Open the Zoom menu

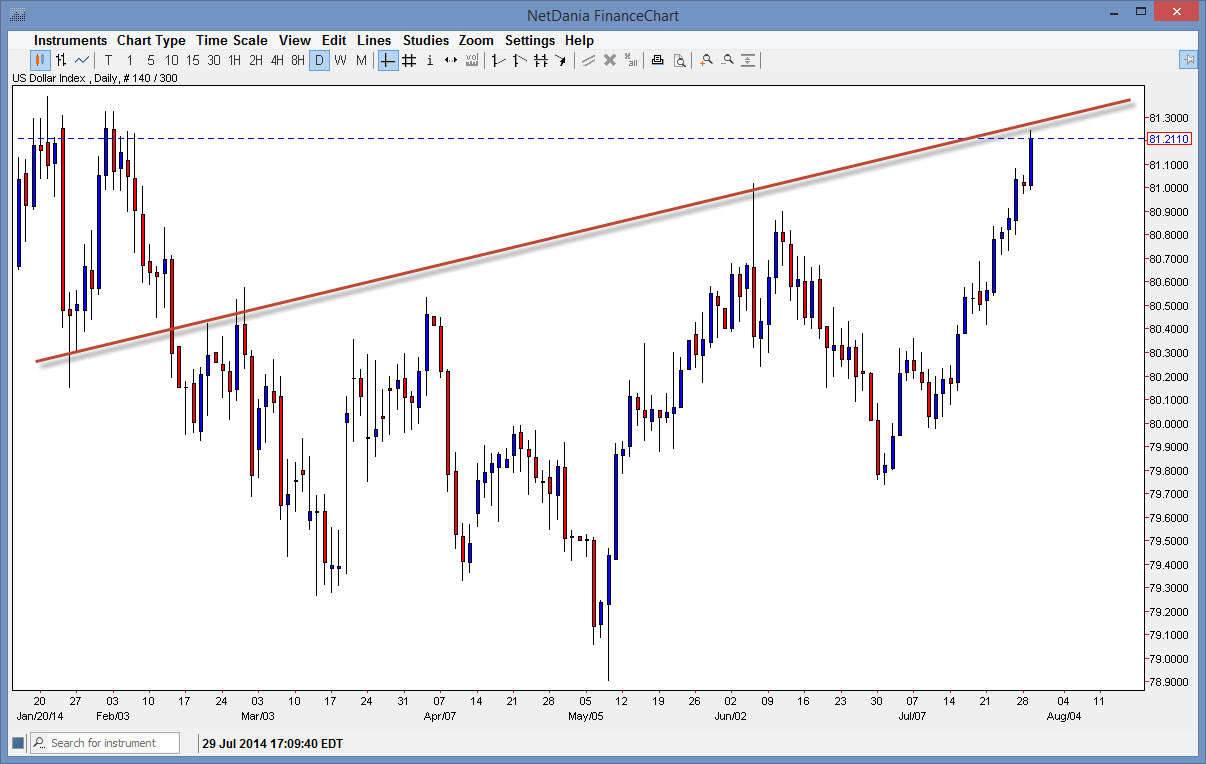pyautogui.click(x=476, y=40)
